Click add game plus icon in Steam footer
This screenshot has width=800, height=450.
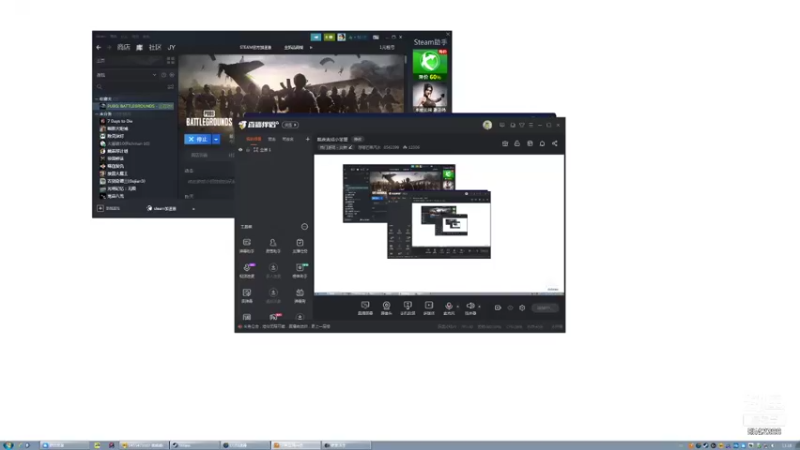(x=101, y=208)
